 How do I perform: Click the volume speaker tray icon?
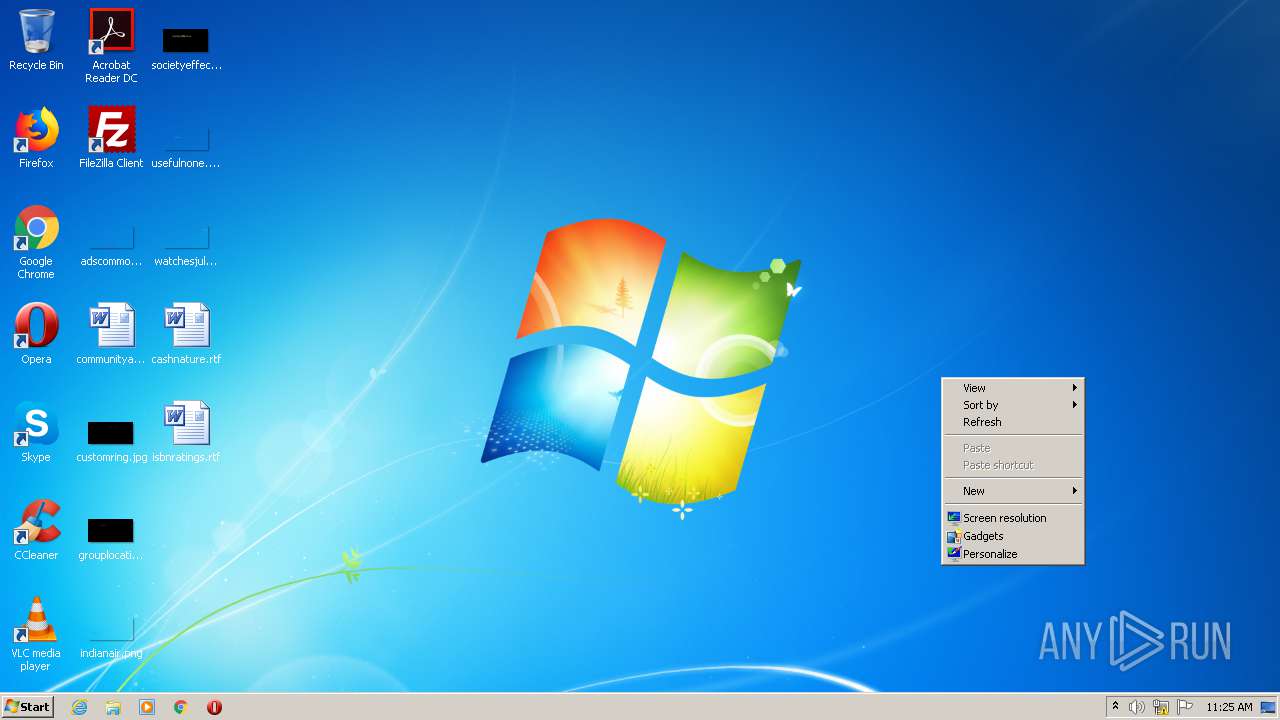click(1137, 707)
